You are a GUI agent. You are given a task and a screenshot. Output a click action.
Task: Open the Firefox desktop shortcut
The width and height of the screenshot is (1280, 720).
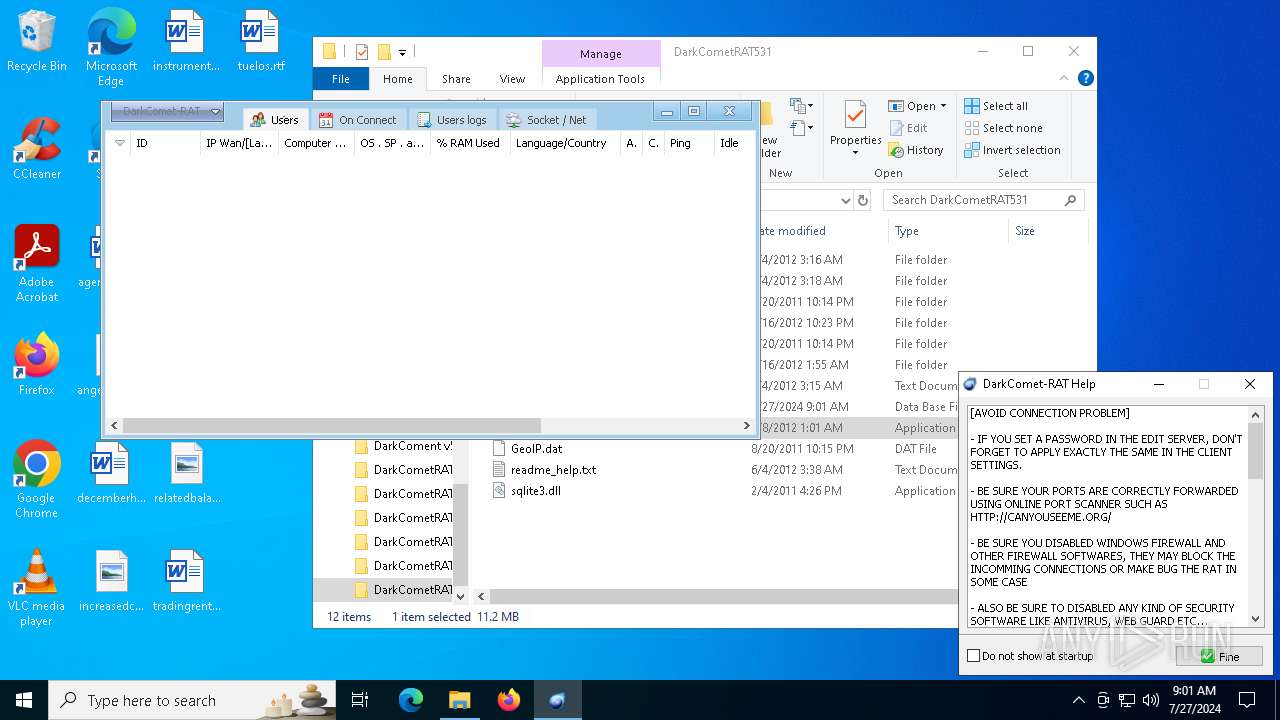click(x=37, y=365)
